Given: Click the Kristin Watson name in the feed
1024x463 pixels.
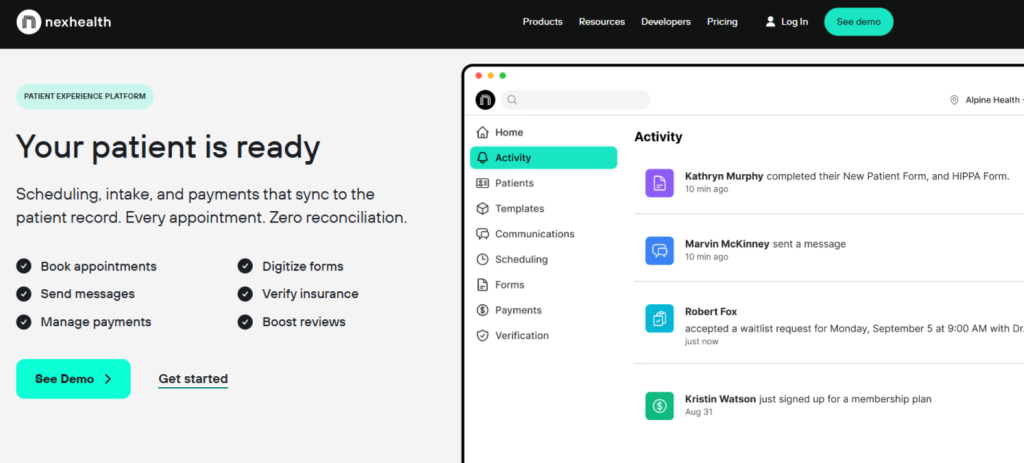Looking at the screenshot, I should (x=720, y=399).
